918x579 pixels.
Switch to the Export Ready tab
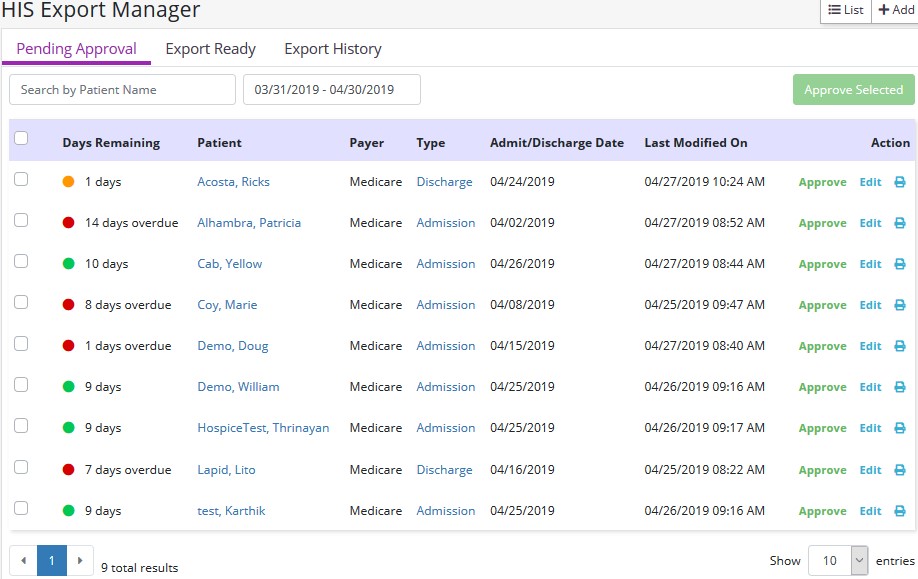[210, 49]
